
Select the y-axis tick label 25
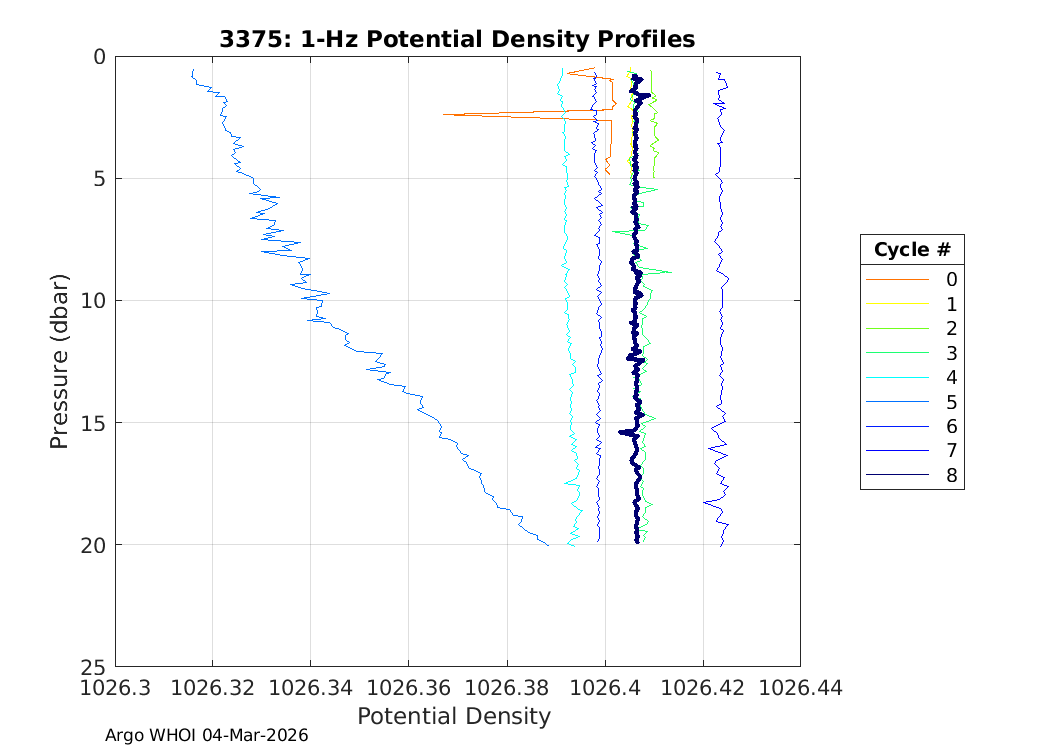point(93,666)
